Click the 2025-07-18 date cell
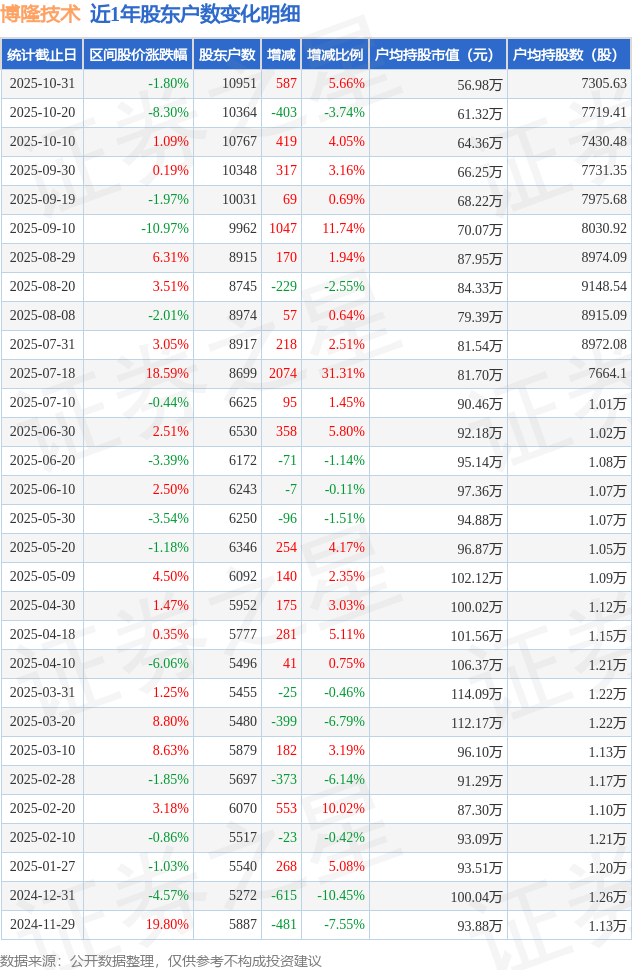632x970 pixels. [x=42, y=374]
